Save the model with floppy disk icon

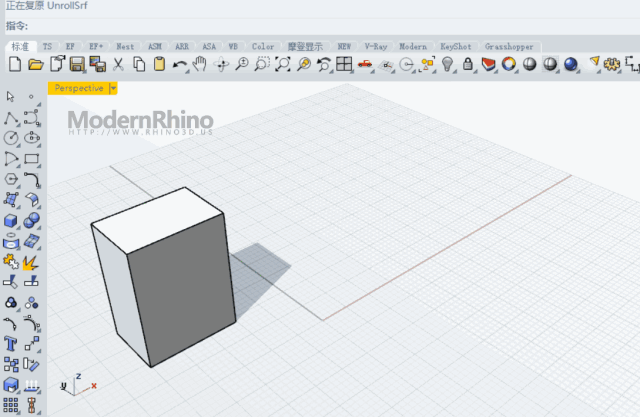pos(77,64)
